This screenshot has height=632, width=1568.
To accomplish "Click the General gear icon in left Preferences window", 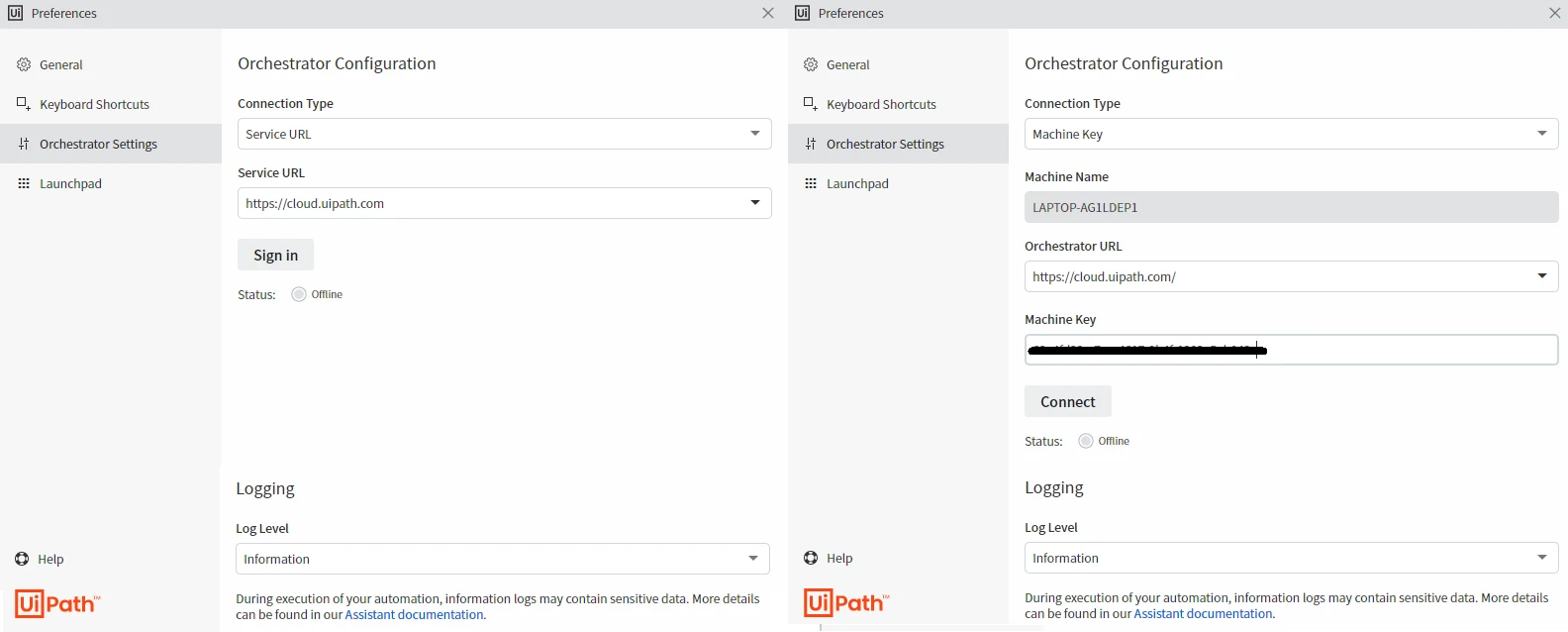I will [24, 64].
